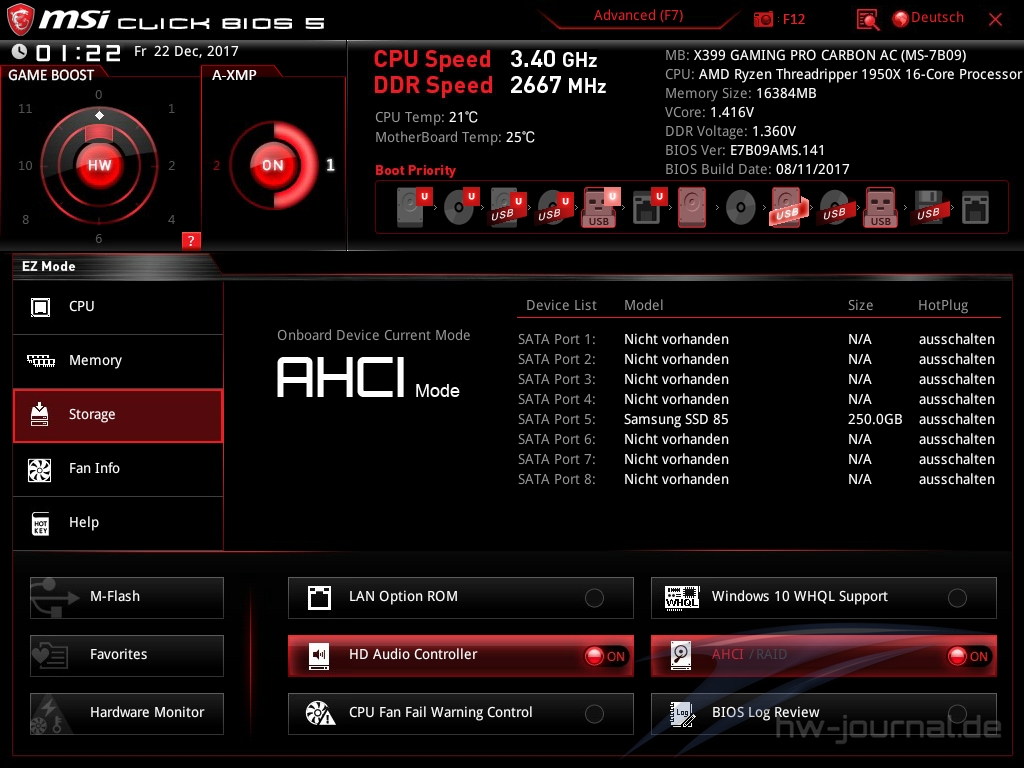Select the UEFI CD/DVD boot device icon

coord(460,207)
